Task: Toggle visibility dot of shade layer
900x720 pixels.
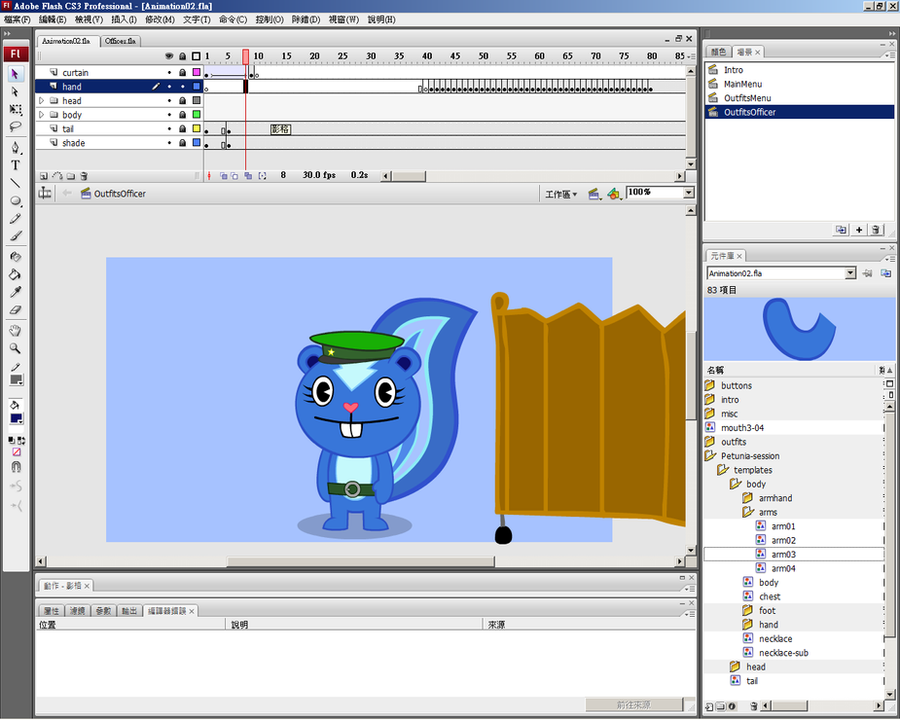Action: [169, 143]
